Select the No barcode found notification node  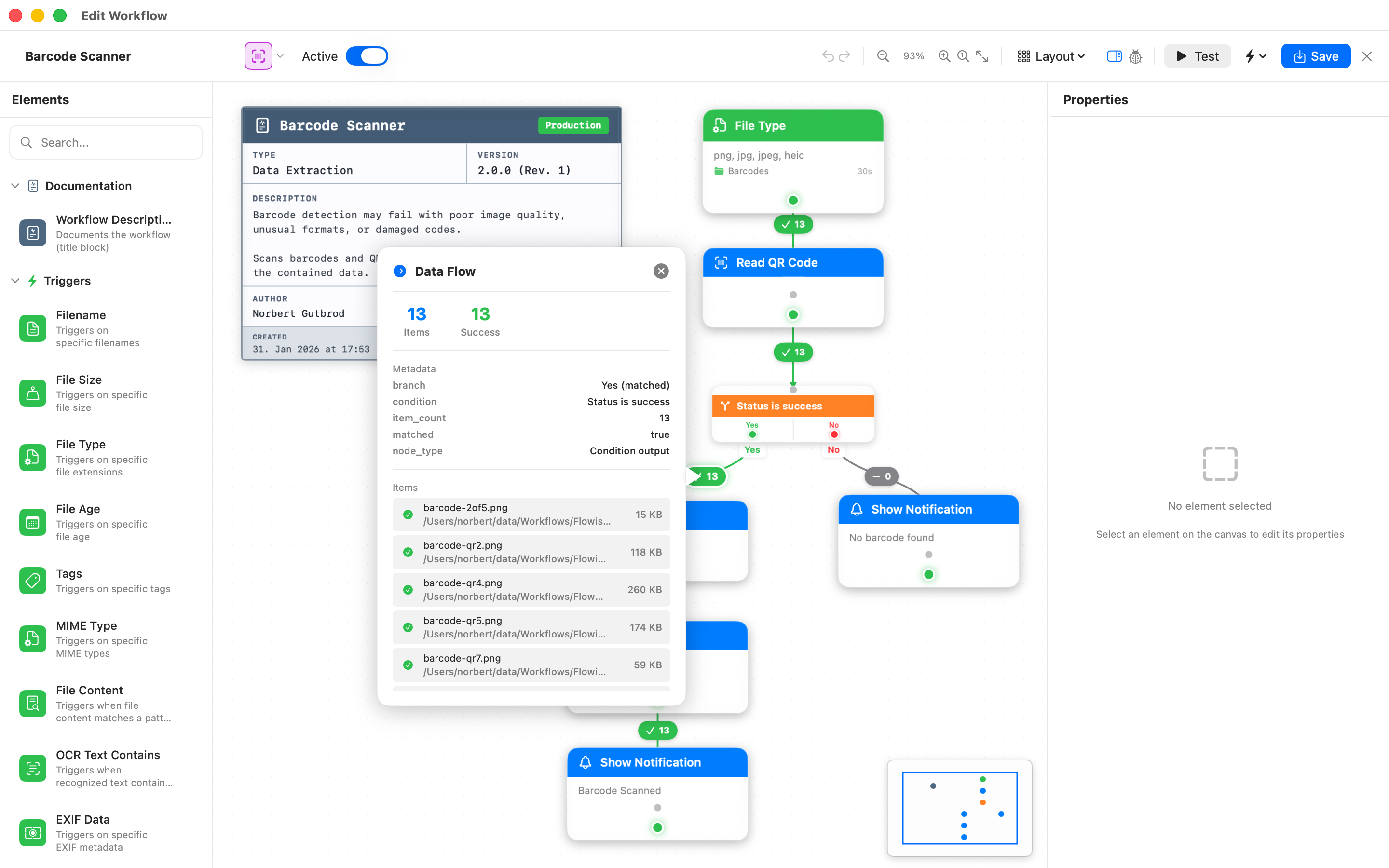[928, 541]
